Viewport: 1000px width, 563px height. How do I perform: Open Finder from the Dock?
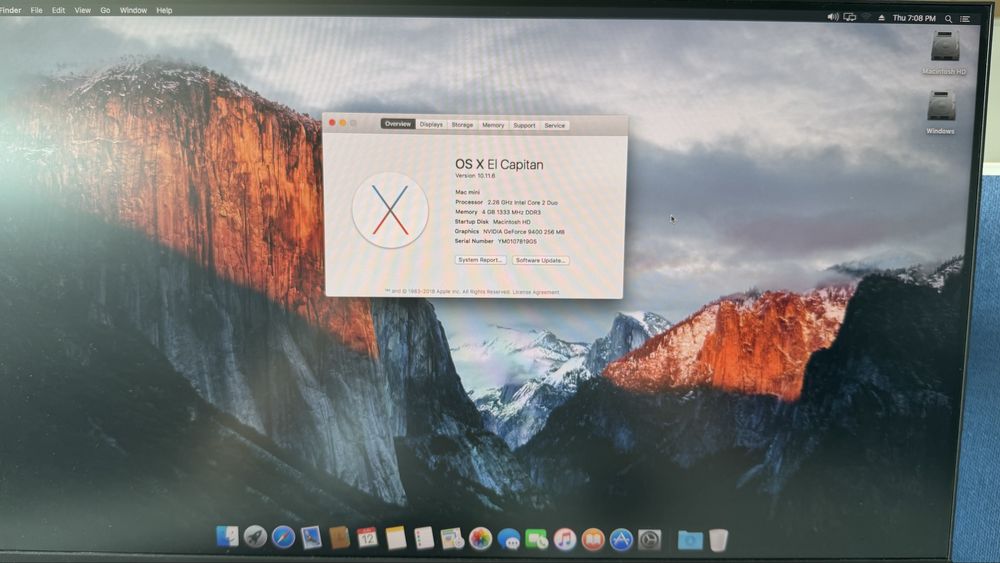tap(227, 537)
